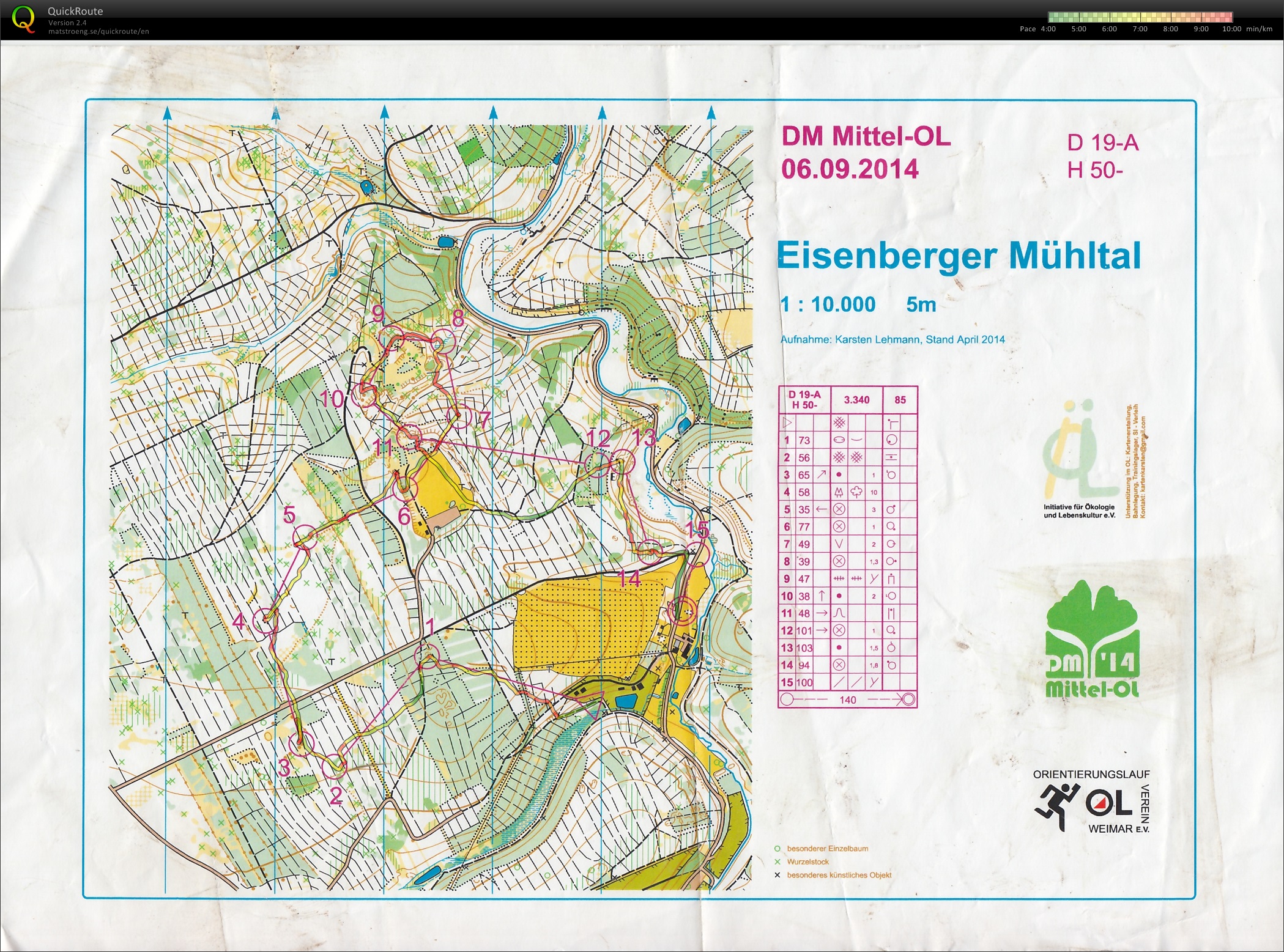Click control circle 8 on the map

point(443,342)
